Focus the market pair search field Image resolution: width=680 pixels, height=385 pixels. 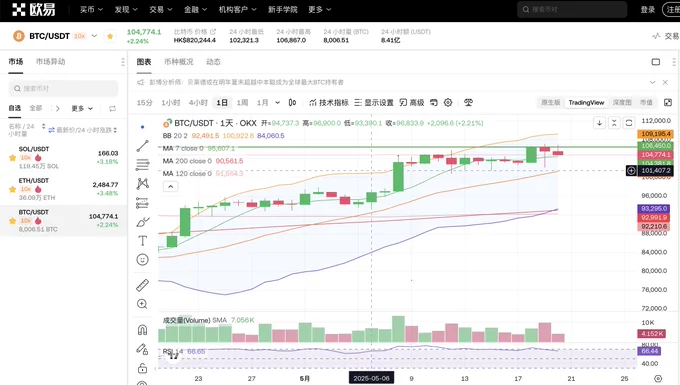click(63, 88)
